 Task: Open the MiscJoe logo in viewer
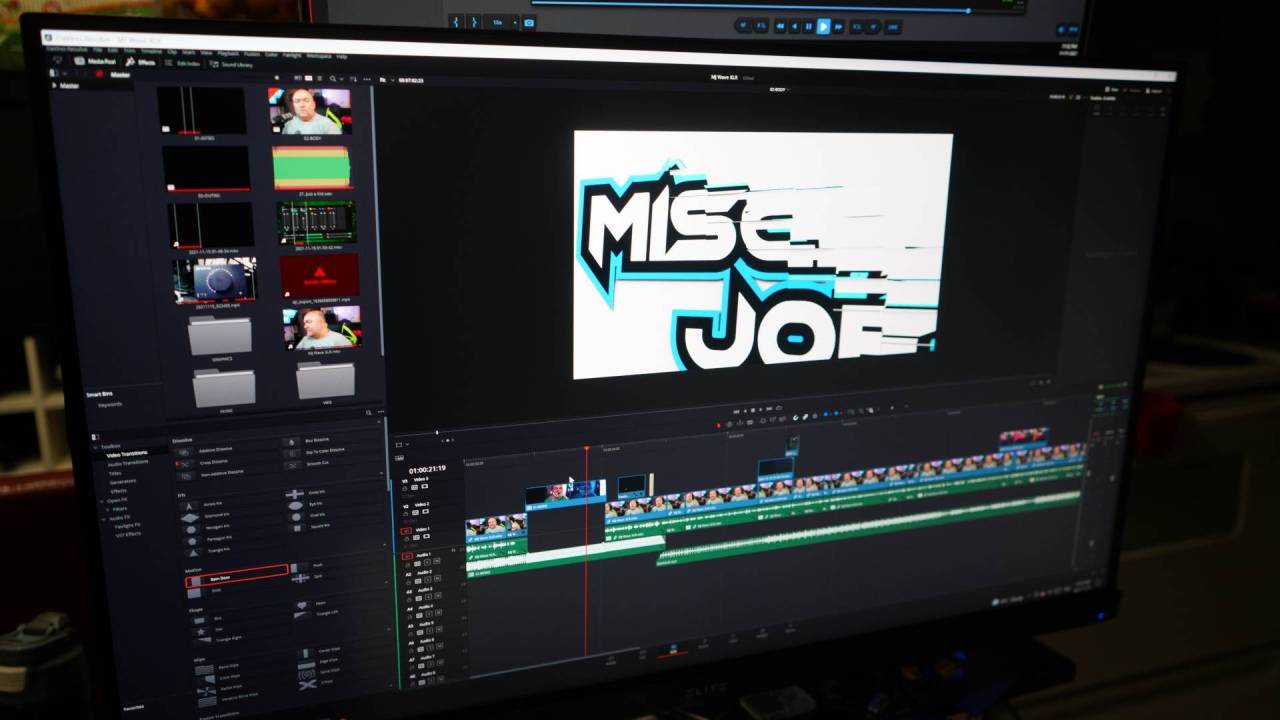[762, 255]
